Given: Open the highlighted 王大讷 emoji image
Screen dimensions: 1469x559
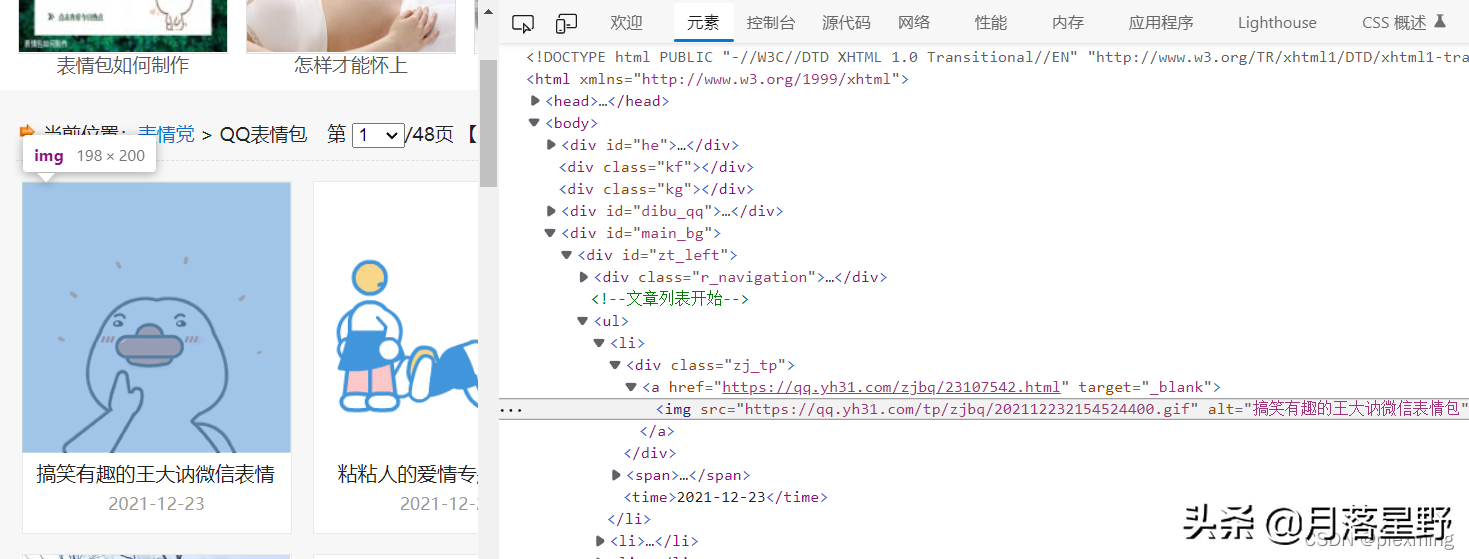Looking at the screenshot, I should tap(156, 317).
